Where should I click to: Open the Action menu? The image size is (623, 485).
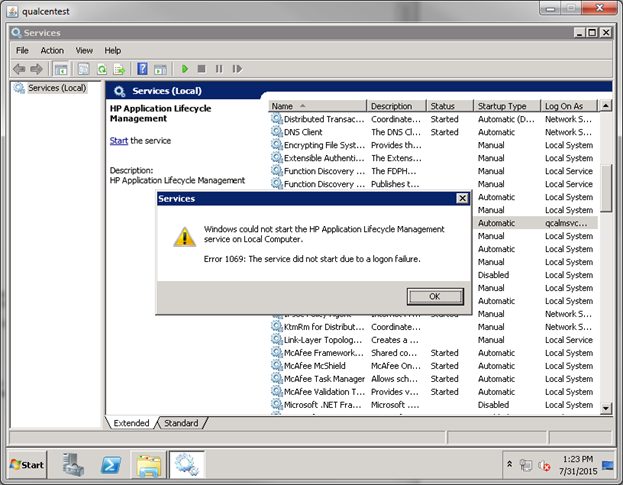tap(52, 50)
